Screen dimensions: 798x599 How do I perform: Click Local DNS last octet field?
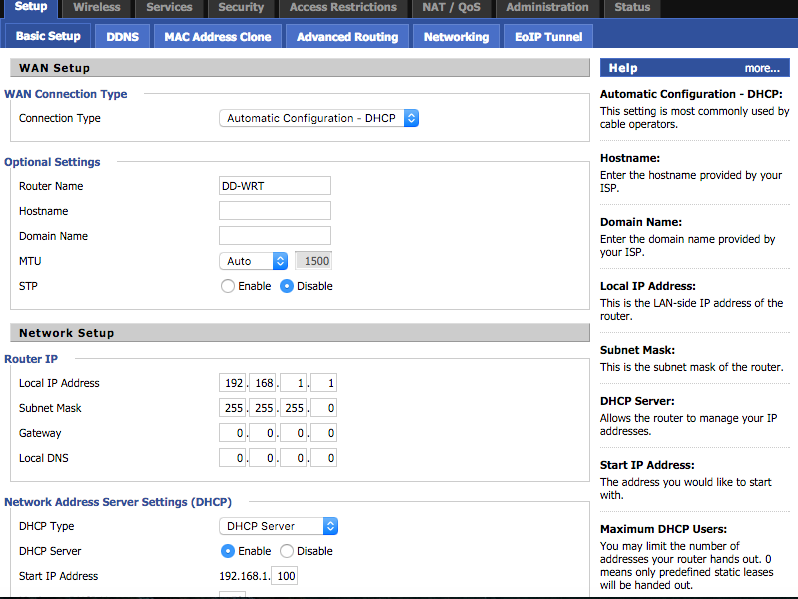(x=323, y=458)
